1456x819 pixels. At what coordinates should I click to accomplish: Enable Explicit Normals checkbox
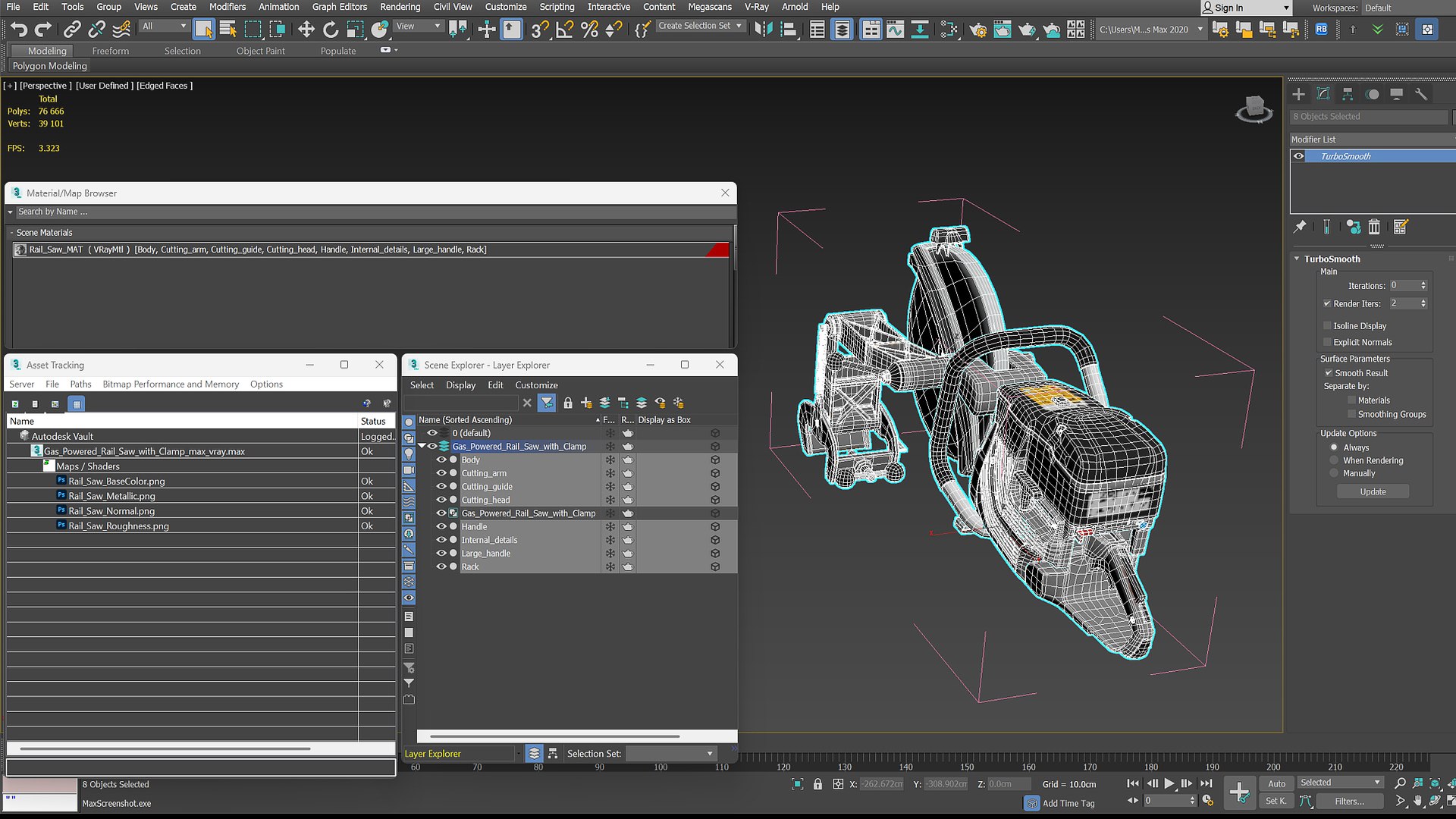(1327, 342)
